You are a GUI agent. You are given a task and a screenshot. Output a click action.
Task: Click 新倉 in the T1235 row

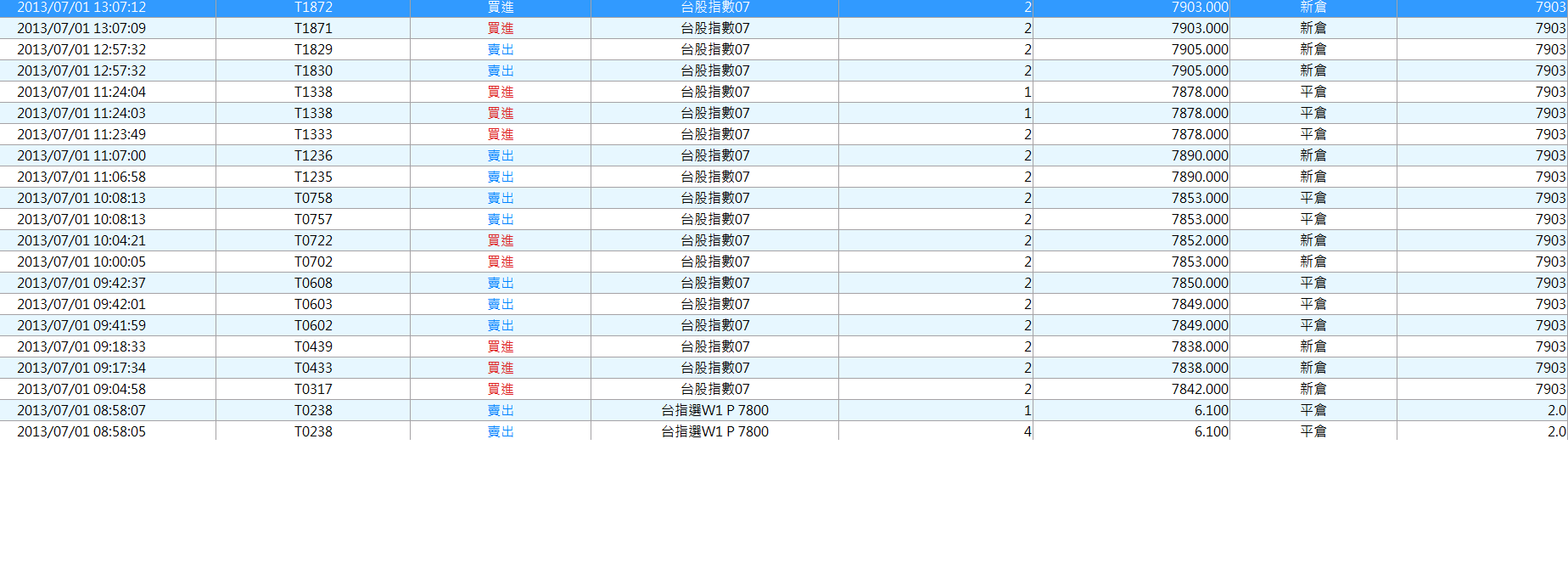[x=1313, y=177]
